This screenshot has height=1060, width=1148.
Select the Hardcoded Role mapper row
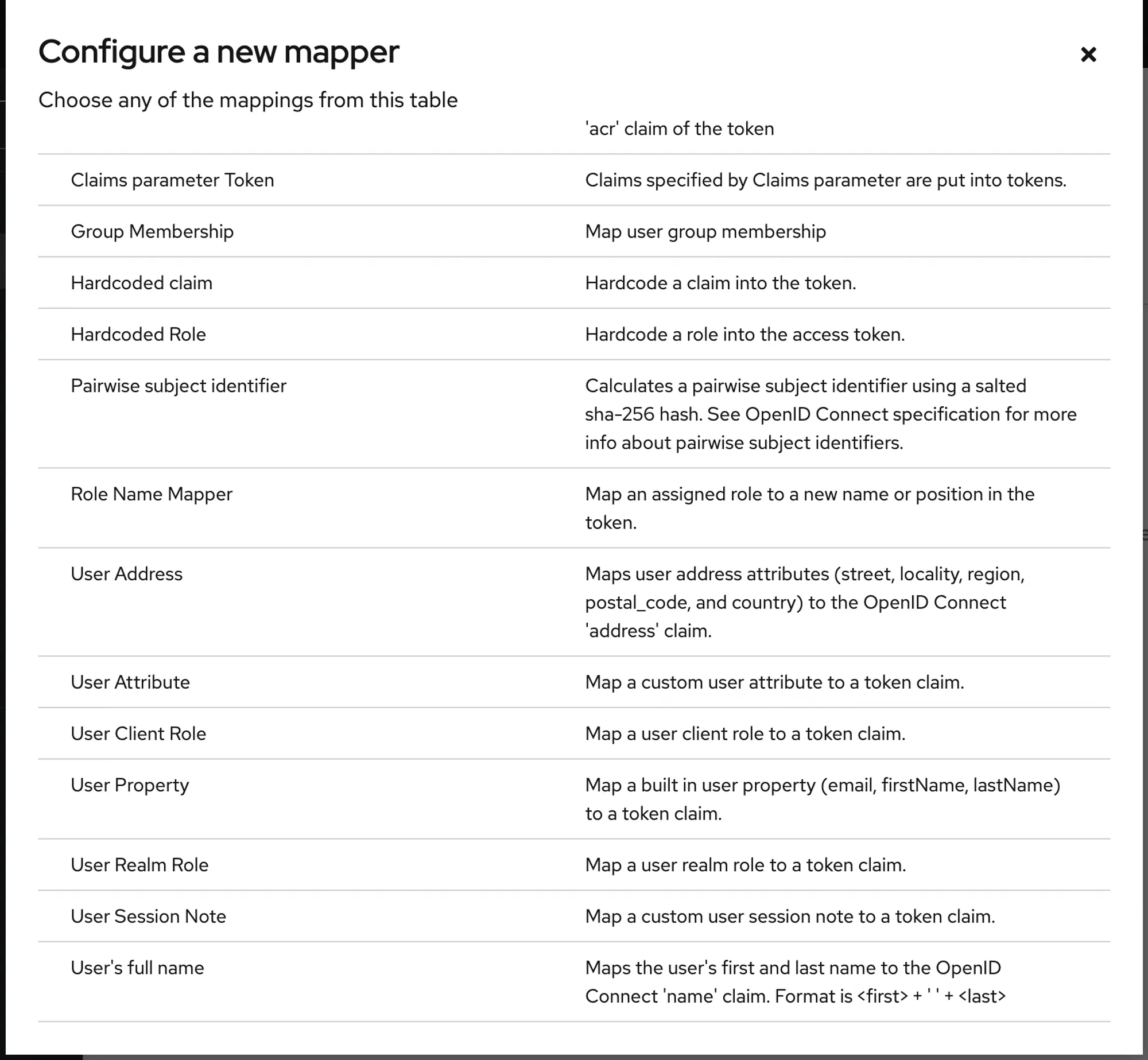pos(138,335)
